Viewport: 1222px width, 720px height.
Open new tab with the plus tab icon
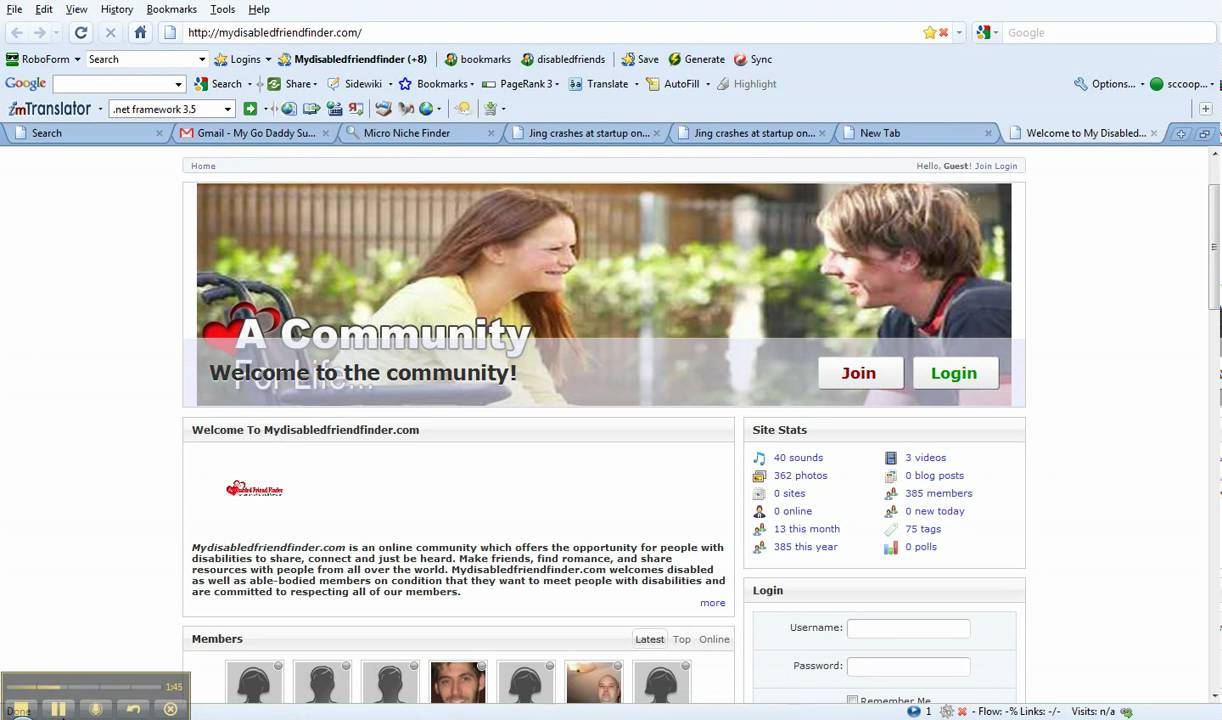(1181, 133)
